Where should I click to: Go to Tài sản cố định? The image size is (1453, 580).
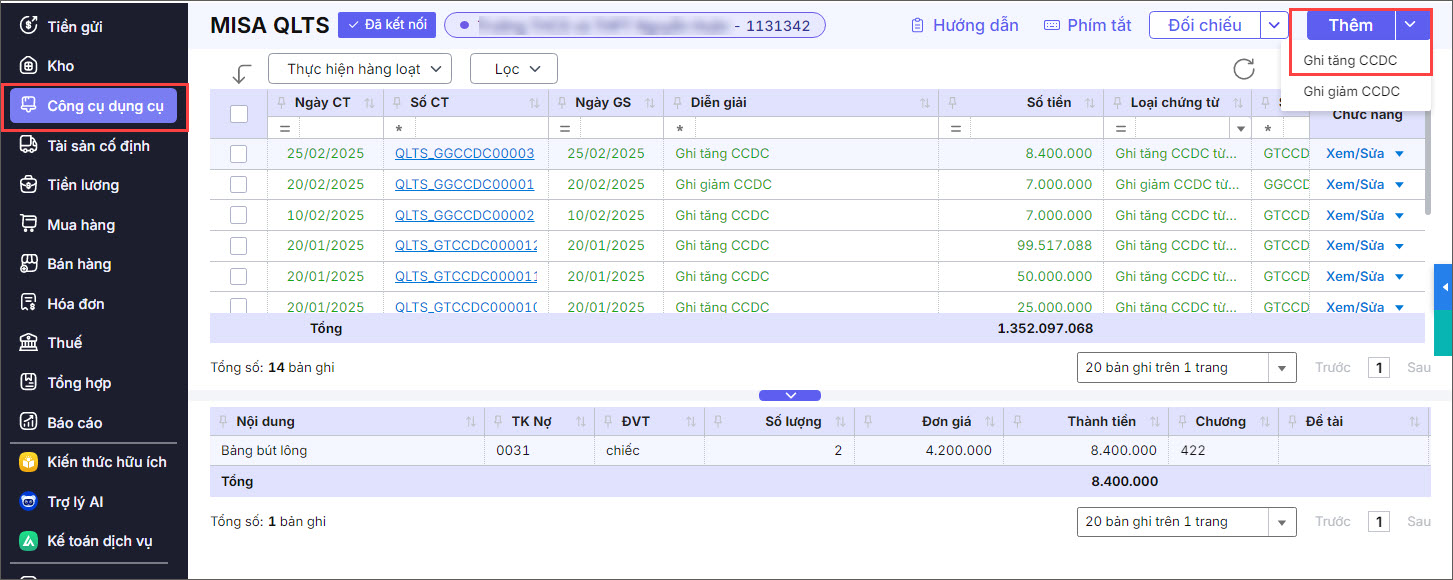[x=98, y=145]
